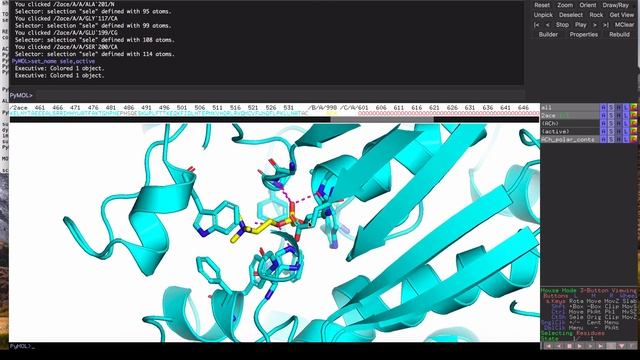Toggle the (active) selection
Viewport: 640px width, 360px height.
tap(570, 131)
